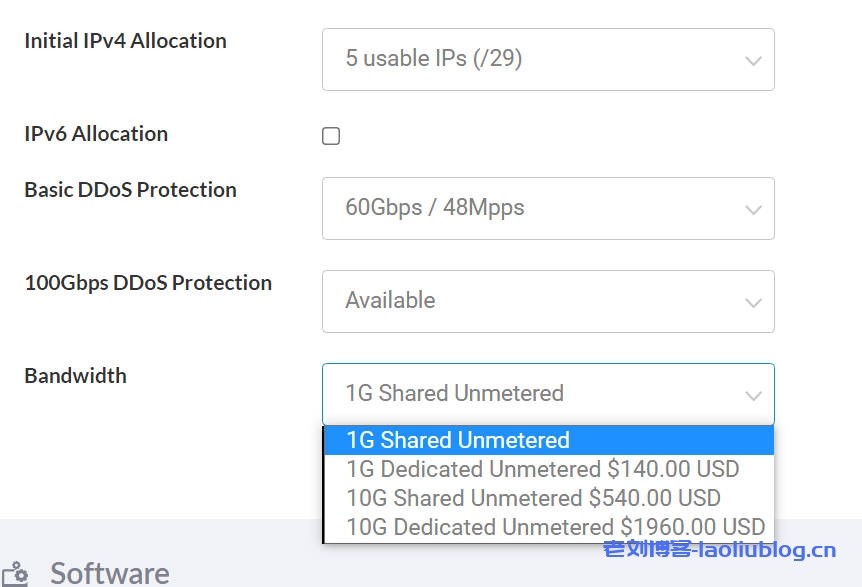This screenshot has height=587, width=862.
Task: Open the Basic DDoS Protection dropdown
Action: point(547,208)
